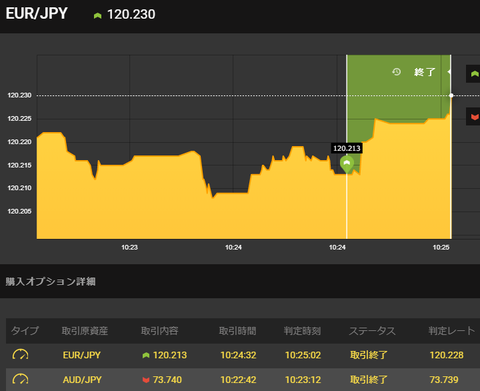Viewport: 480px width, 391px height.
Task: Click the green arrow next to 120.230 header
Action: pyautogui.click(x=97, y=15)
